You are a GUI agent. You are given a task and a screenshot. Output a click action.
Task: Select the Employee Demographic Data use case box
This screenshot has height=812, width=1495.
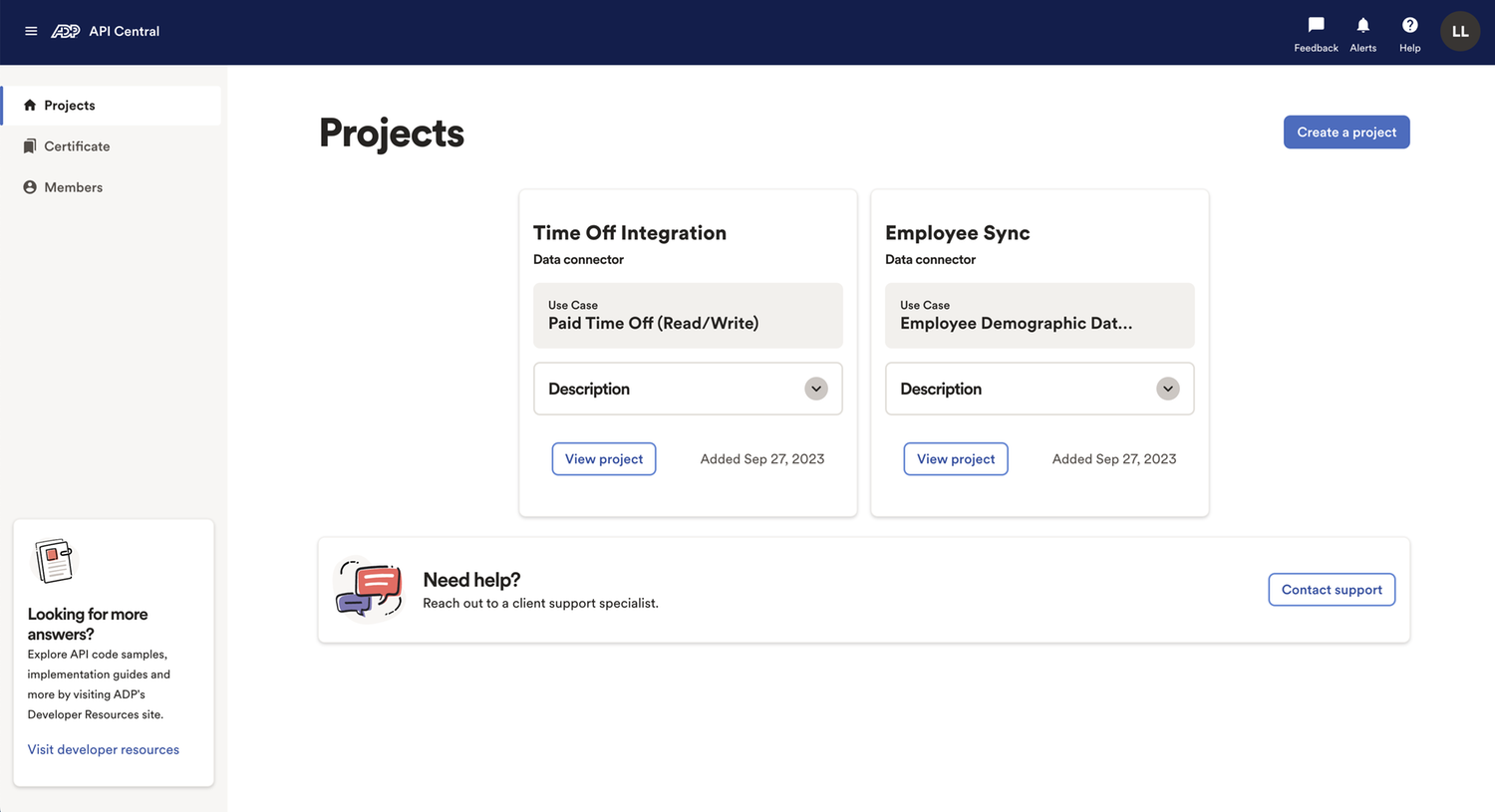coord(1039,316)
